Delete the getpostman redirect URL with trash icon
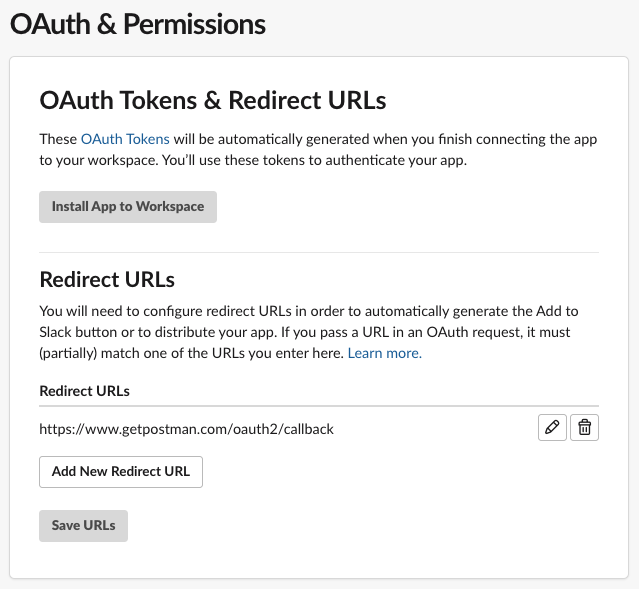The image size is (639, 589). click(x=584, y=428)
